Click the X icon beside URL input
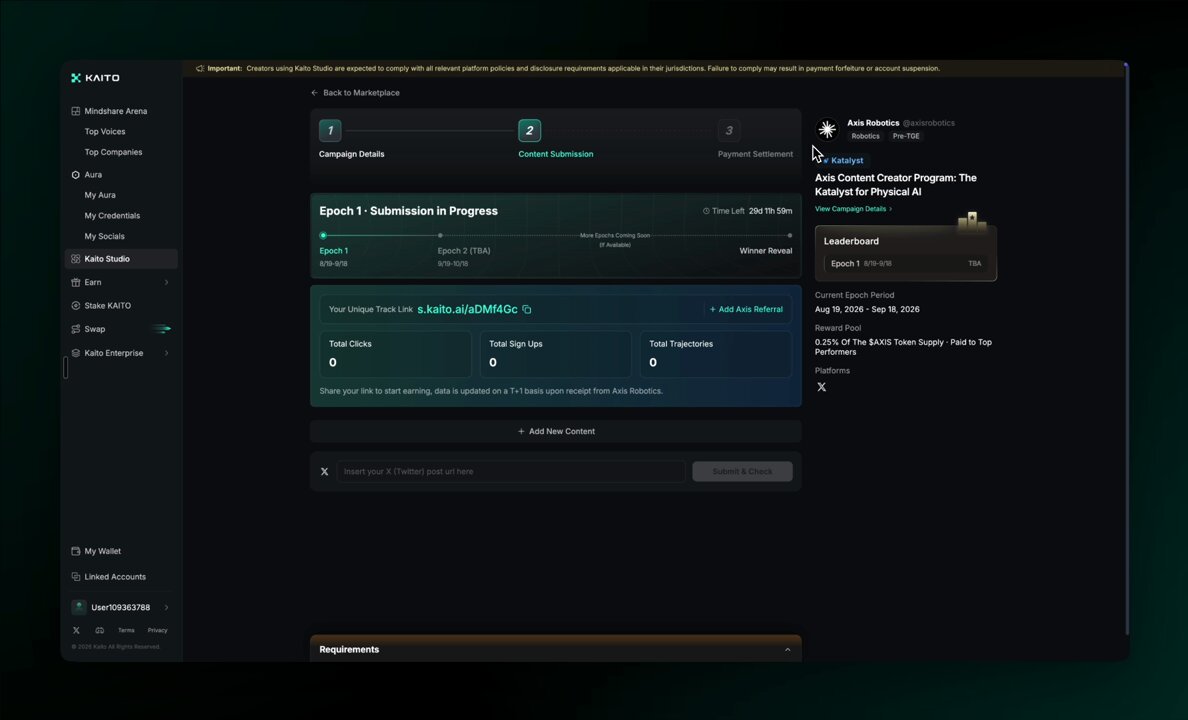1188x720 pixels. [324, 471]
